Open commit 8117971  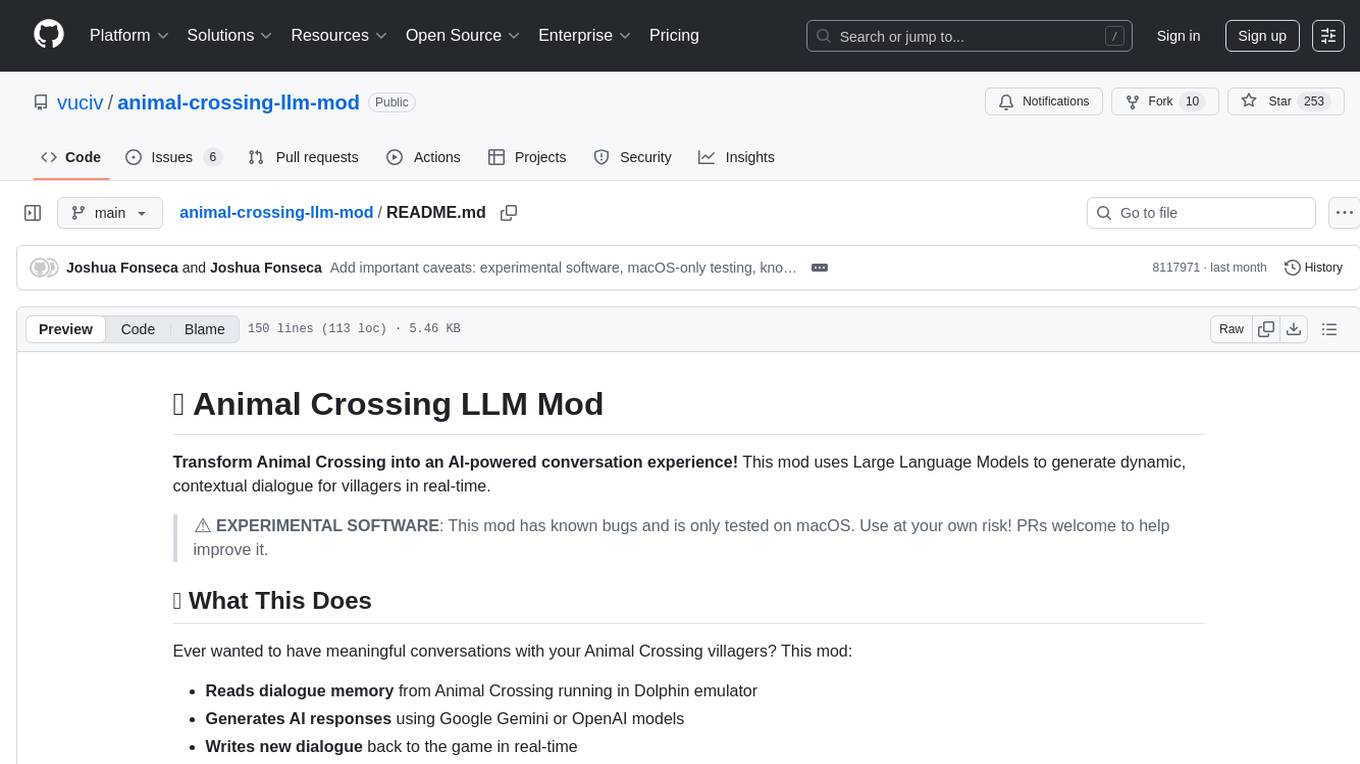[x=1176, y=268]
